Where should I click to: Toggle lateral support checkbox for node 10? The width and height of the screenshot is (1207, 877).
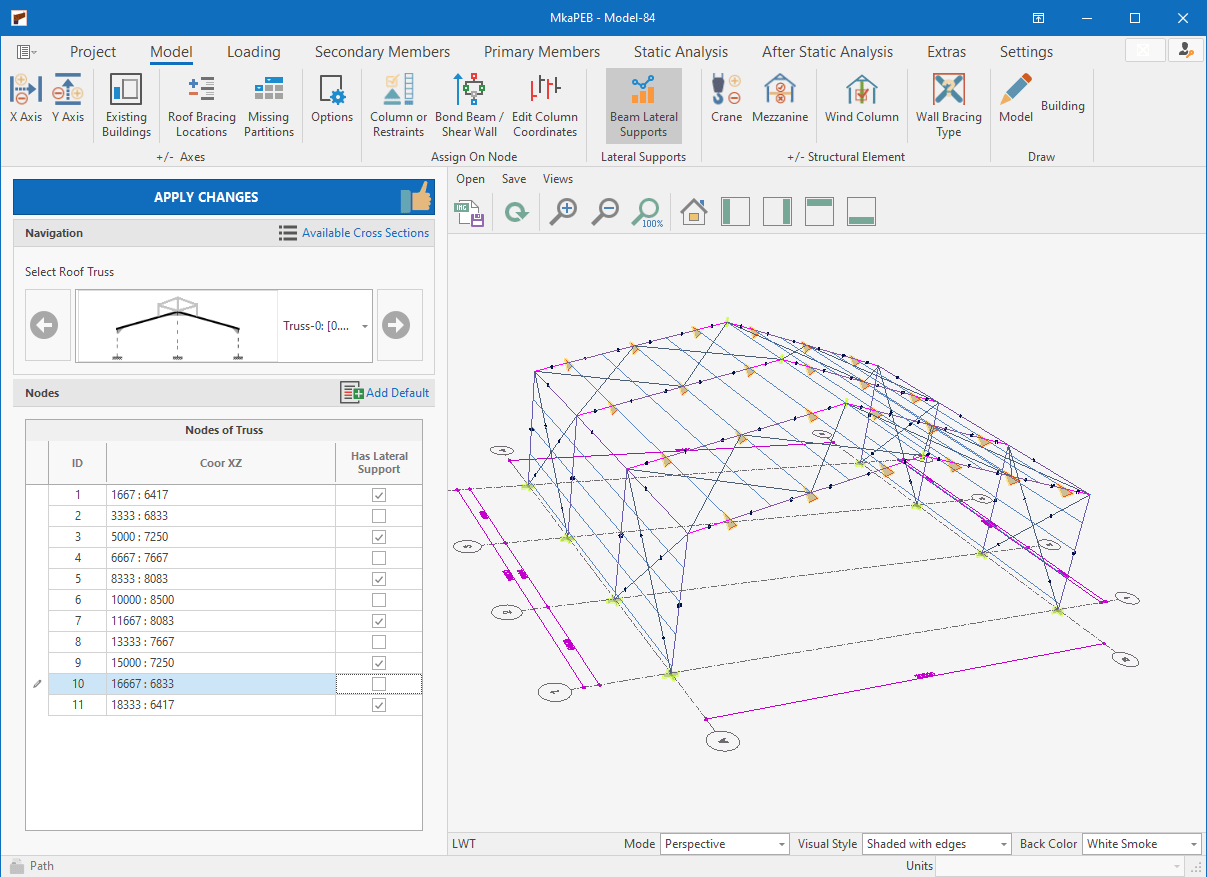[x=379, y=684]
